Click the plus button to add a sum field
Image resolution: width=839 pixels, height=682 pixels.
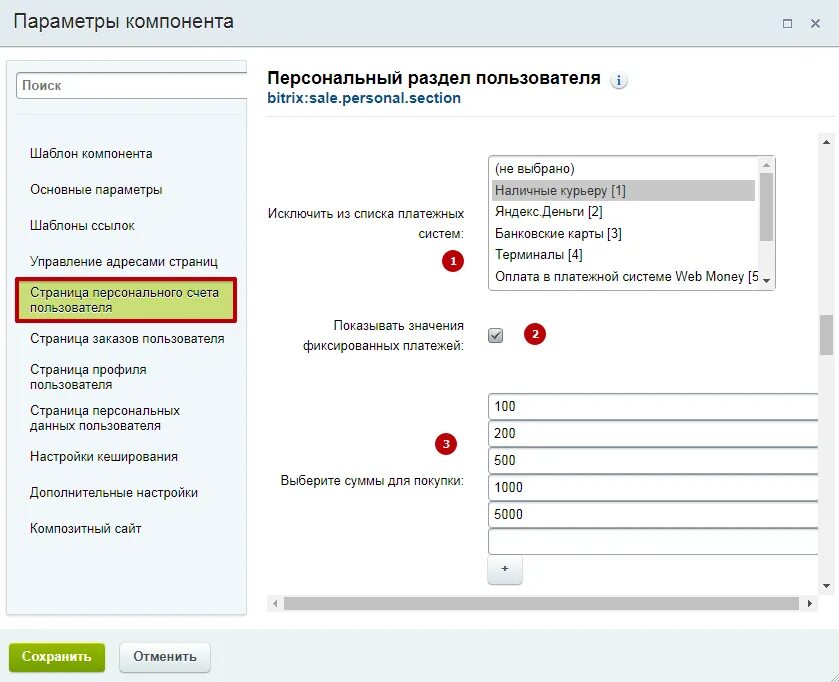pyautogui.click(x=505, y=569)
